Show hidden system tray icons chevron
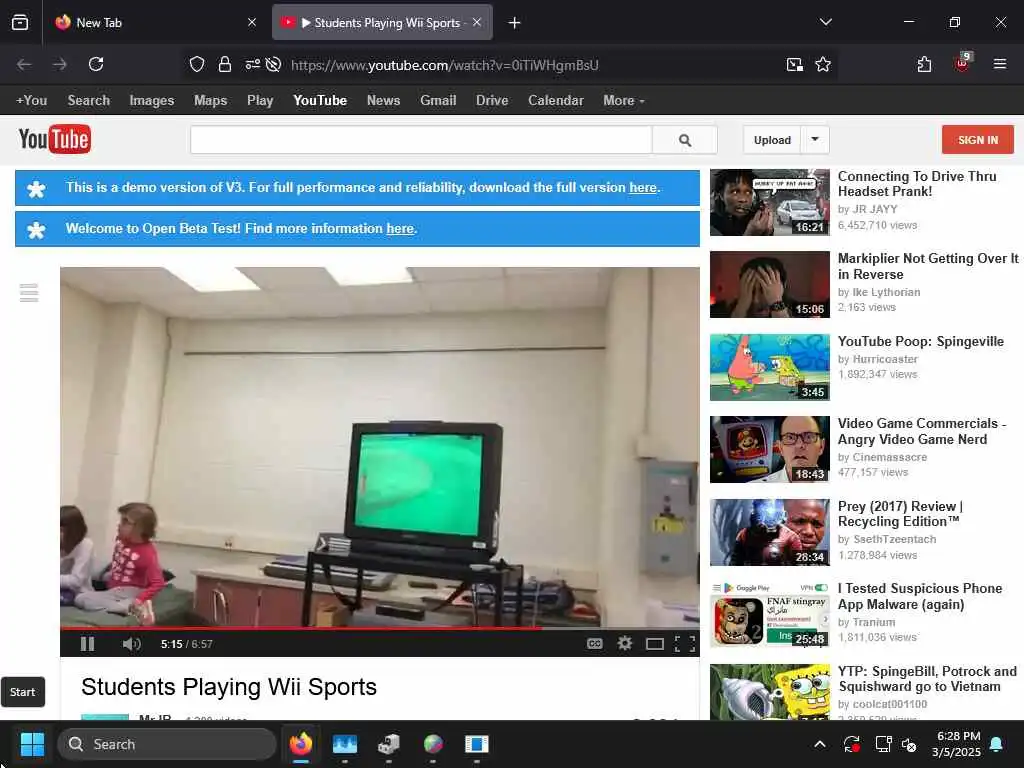 [x=820, y=744]
